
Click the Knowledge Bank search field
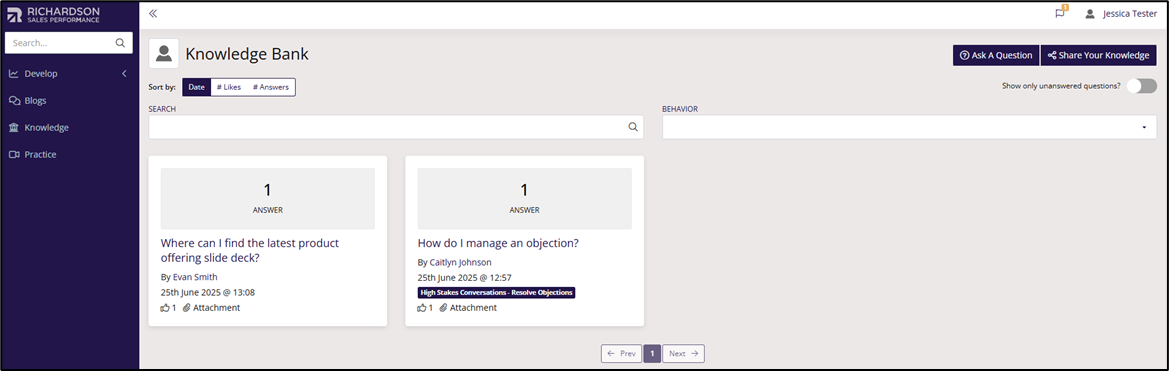[x=396, y=127]
